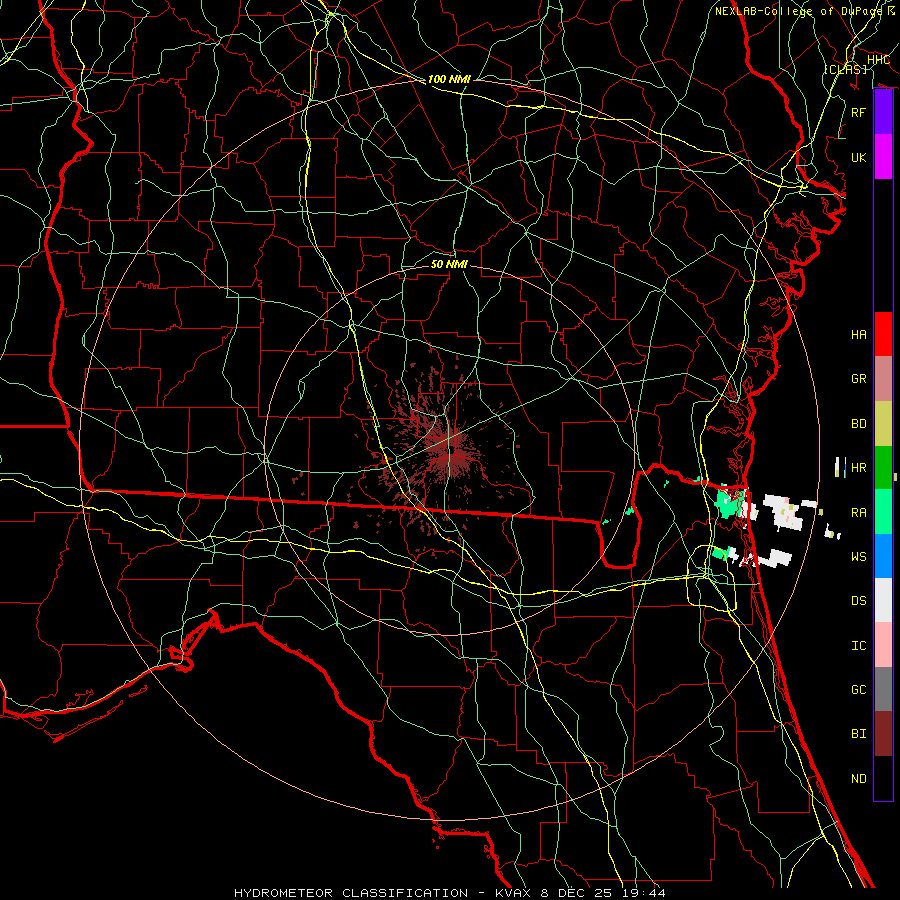Select the GC gray legend swatch
This screenshot has height=900, width=900.
click(x=883, y=689)
